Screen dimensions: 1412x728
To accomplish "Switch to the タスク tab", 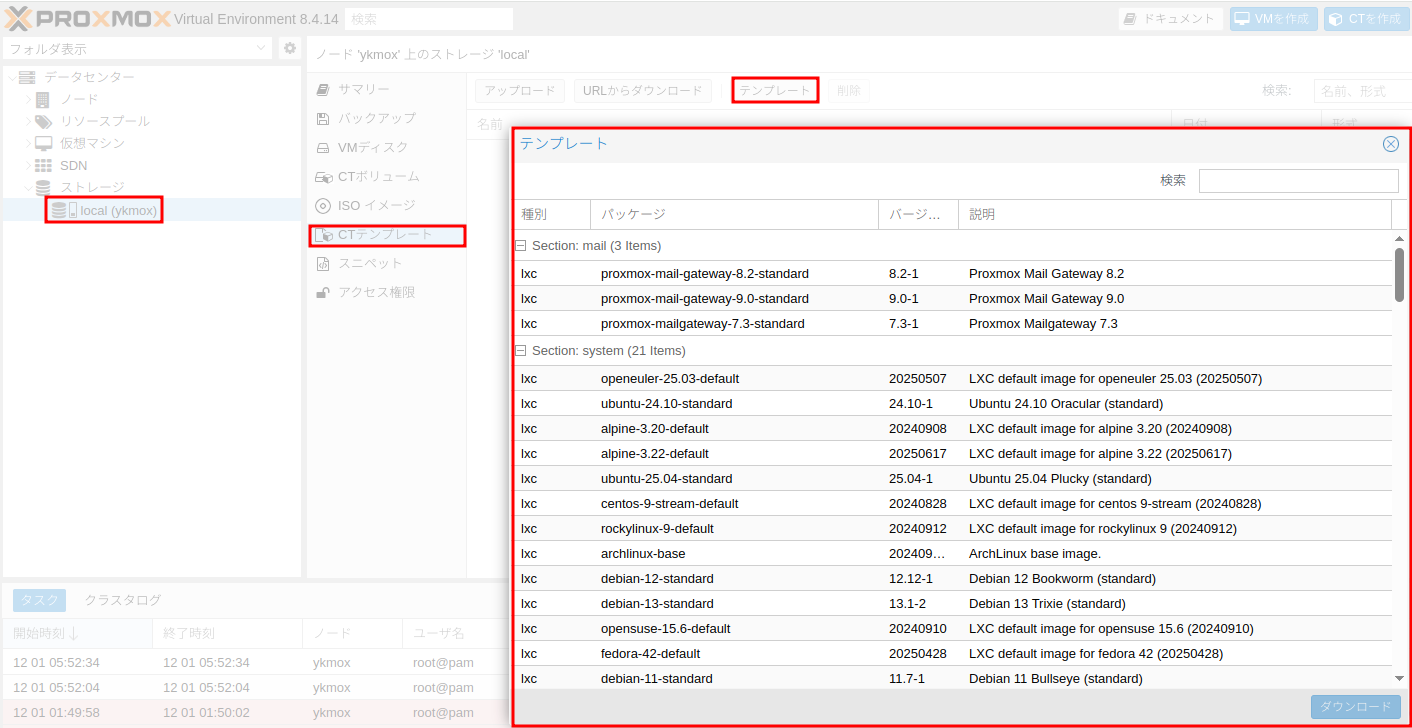I will 39,600.
